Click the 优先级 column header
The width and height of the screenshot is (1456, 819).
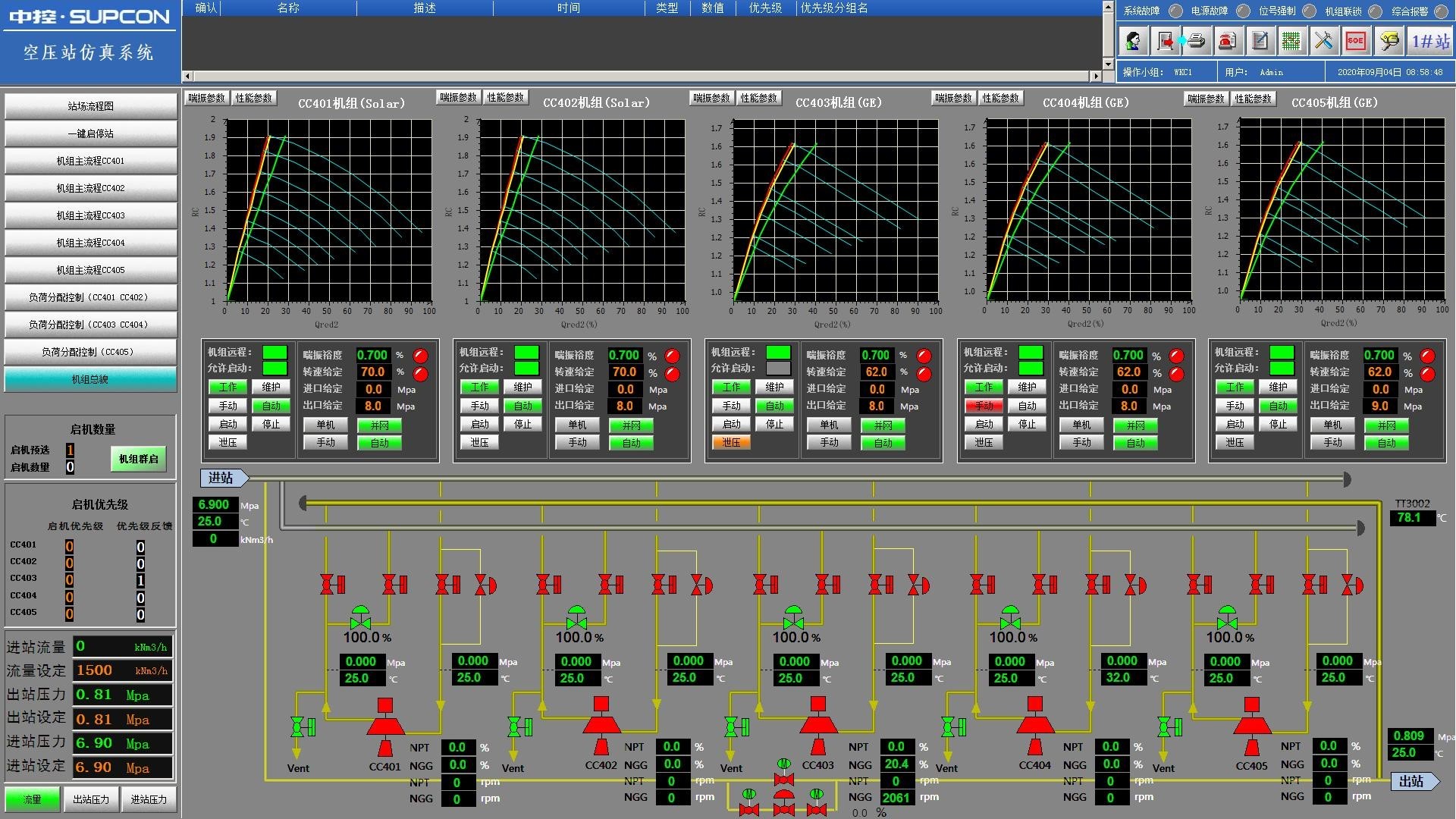(765, 8)
